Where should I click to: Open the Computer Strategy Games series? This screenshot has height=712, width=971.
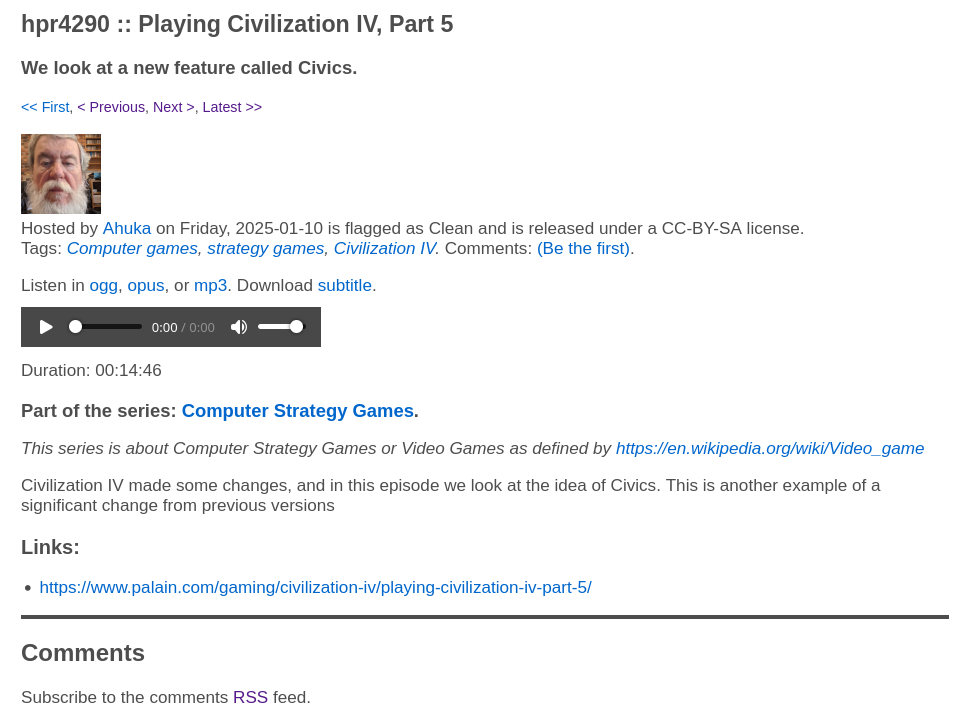(x=298, y=411)
